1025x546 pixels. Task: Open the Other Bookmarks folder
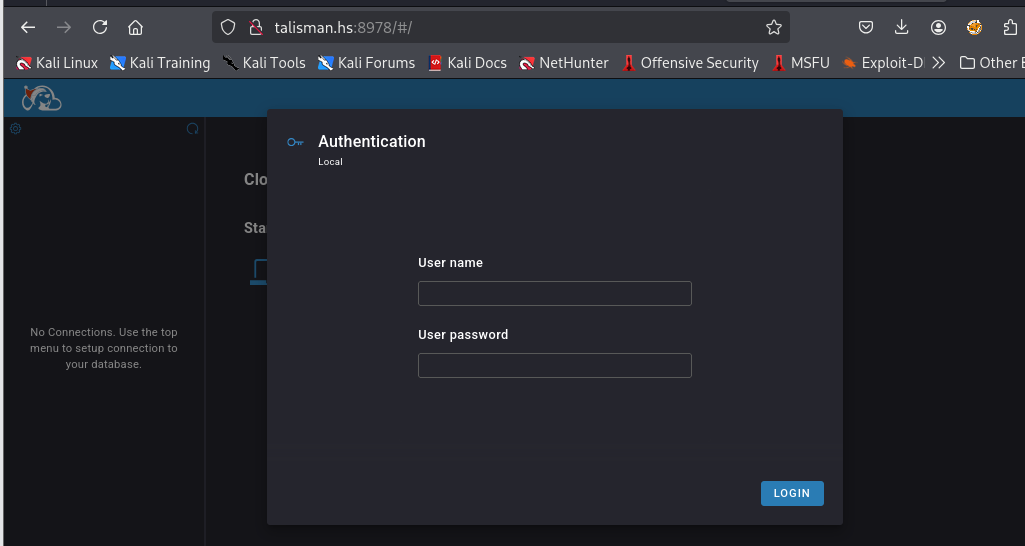pyautogui.click(x=988, y=63)
